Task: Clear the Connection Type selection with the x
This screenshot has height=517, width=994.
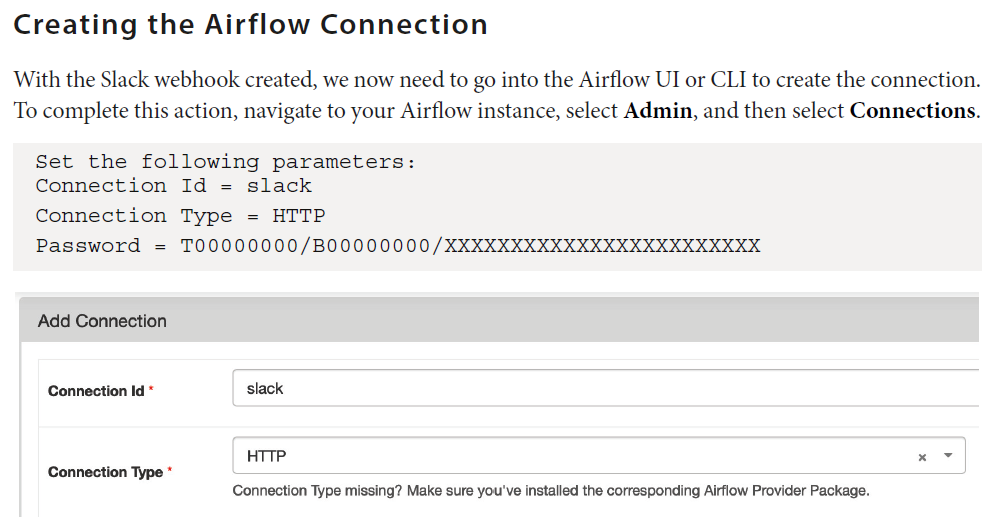Action: [922, 457]
